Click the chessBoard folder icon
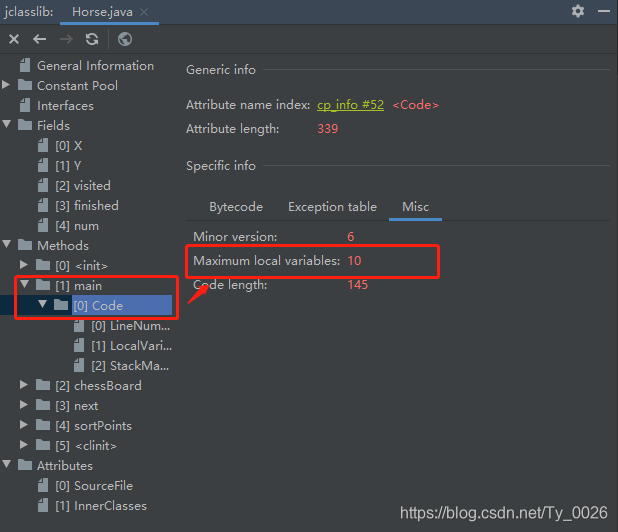 [43, 385]
